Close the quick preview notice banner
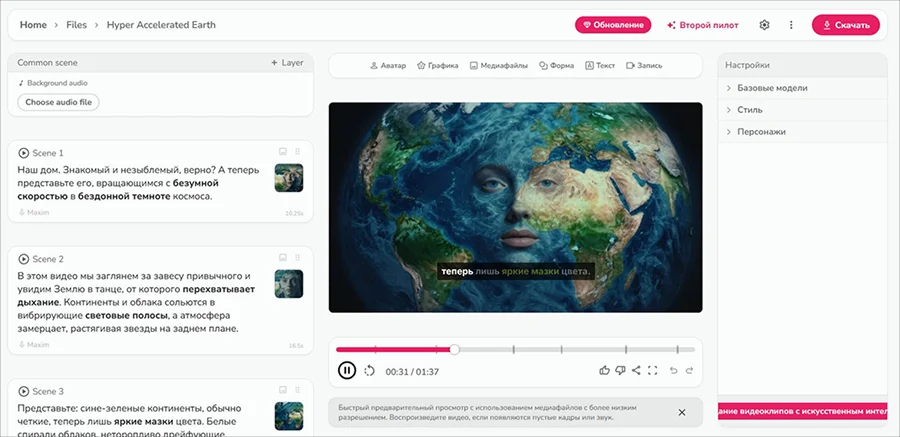Image resolution: width=900 pixels, height=437 pixels. pyautogui.click(x=682, y=412)
